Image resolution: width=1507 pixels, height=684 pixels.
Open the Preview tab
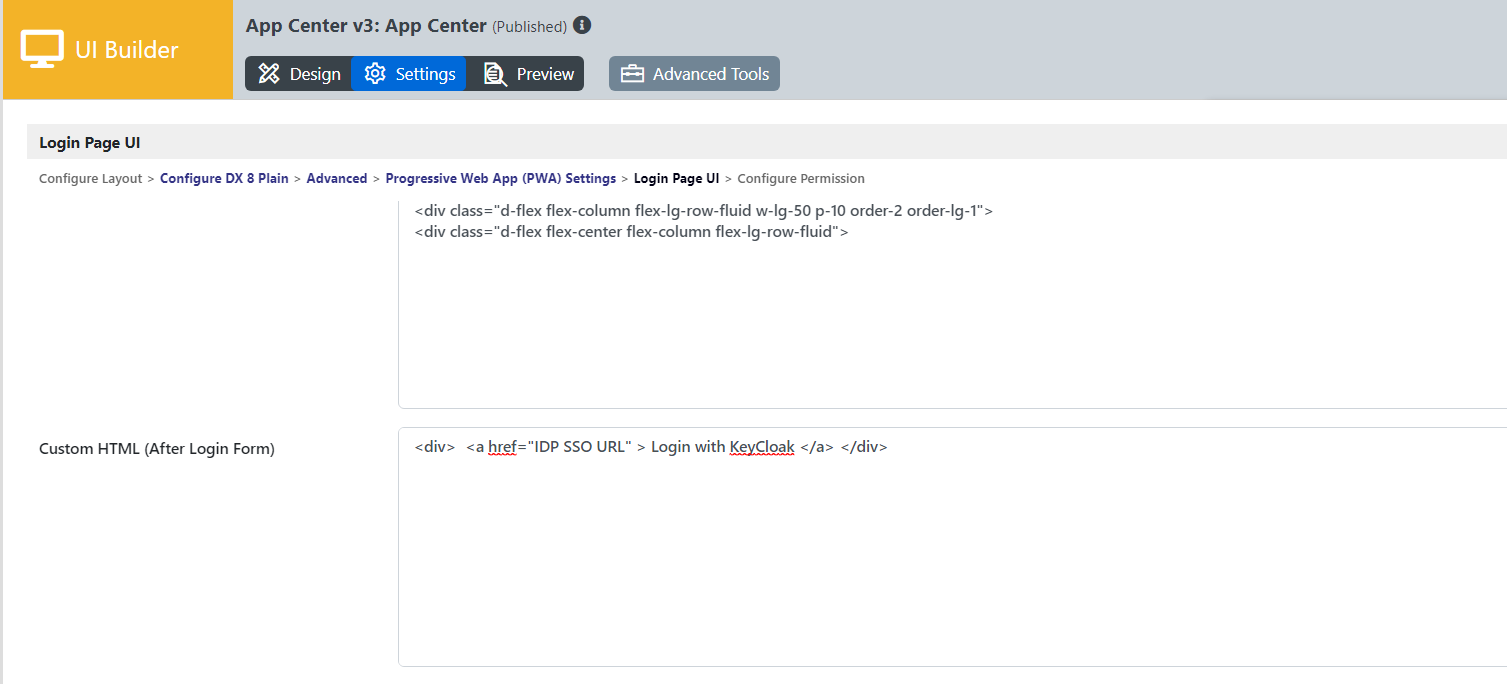tap(544, 74)
